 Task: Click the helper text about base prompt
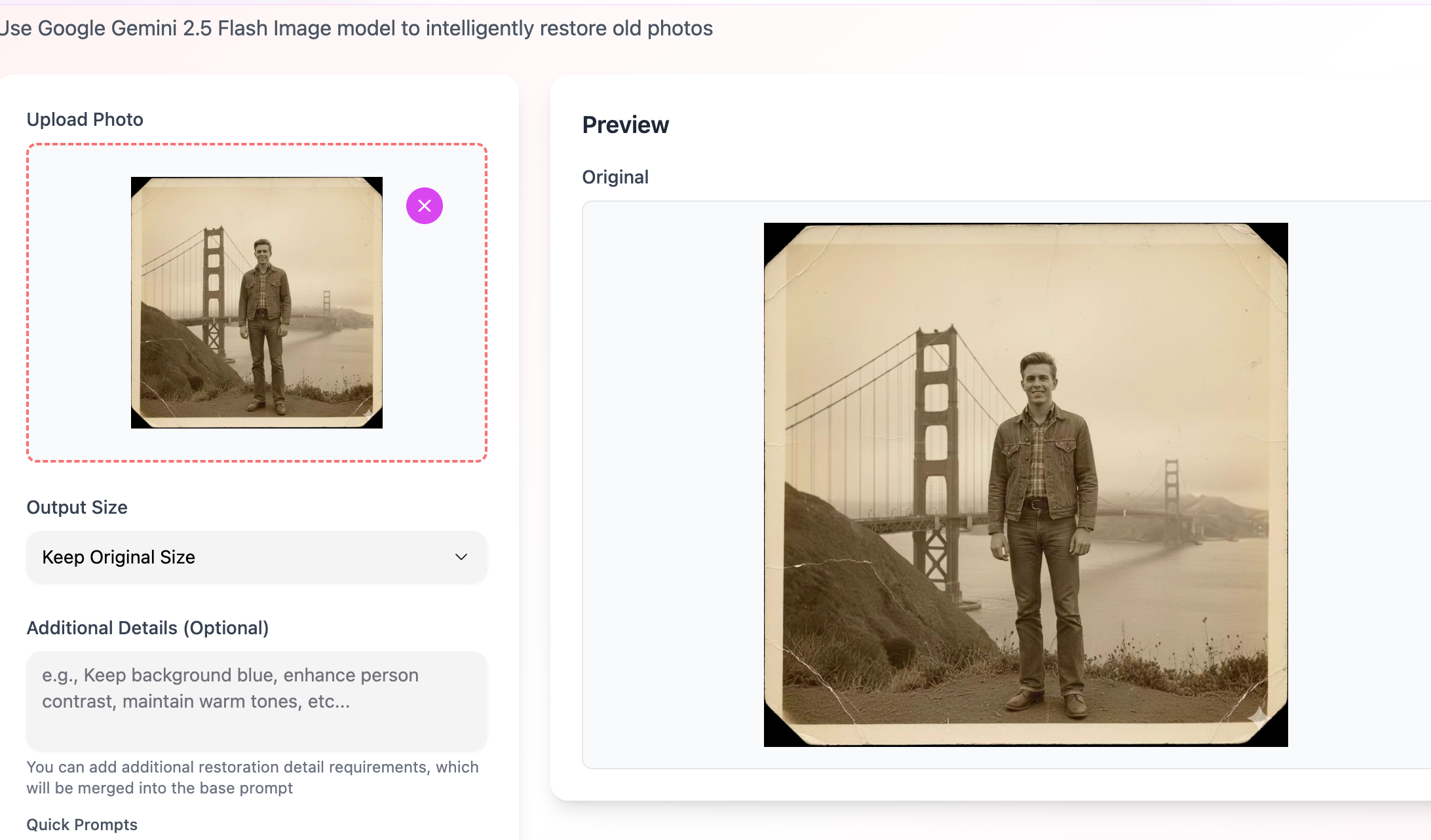coord(252,777)
